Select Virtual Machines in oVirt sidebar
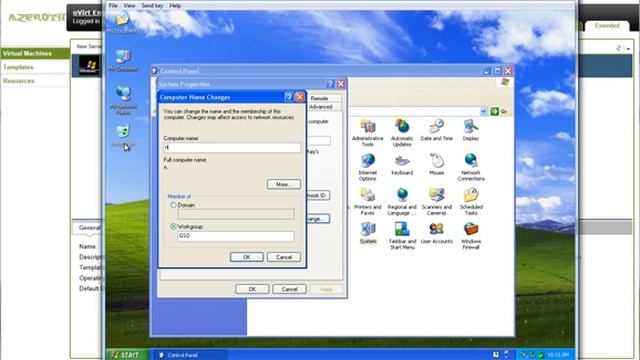640x360 pixels. coord(35,53)
